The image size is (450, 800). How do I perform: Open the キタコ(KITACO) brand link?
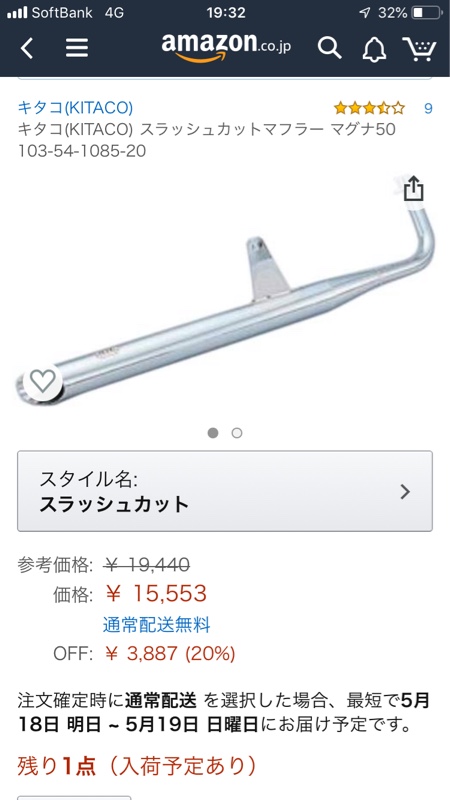point(76,108)
